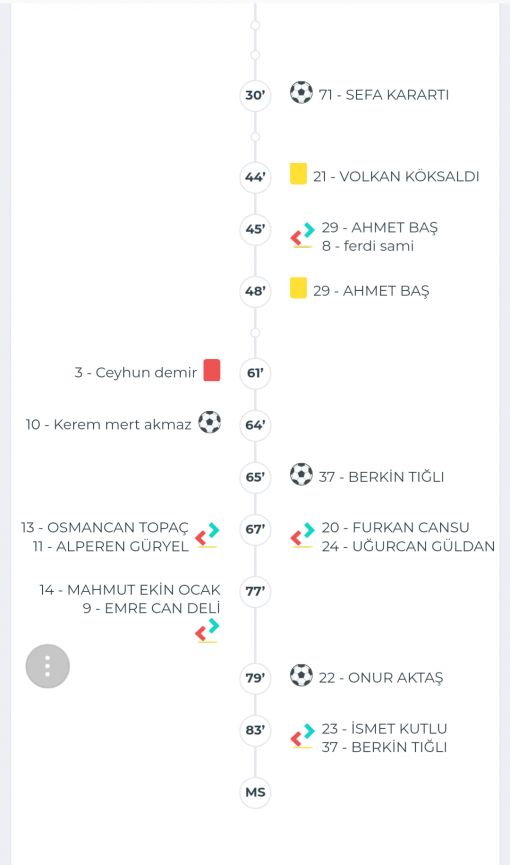Open player 24 - Uğurcan Güldan

click(408, 546)
